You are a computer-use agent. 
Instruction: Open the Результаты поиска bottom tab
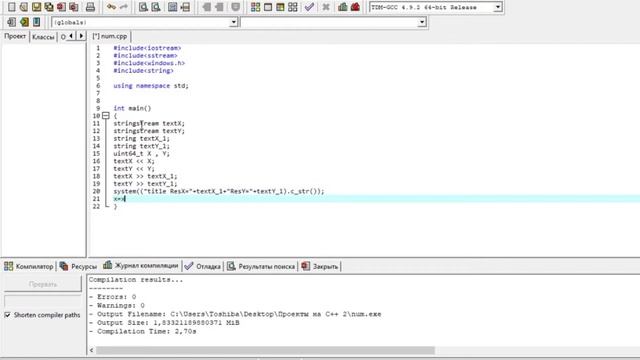[x=261, y=266]
